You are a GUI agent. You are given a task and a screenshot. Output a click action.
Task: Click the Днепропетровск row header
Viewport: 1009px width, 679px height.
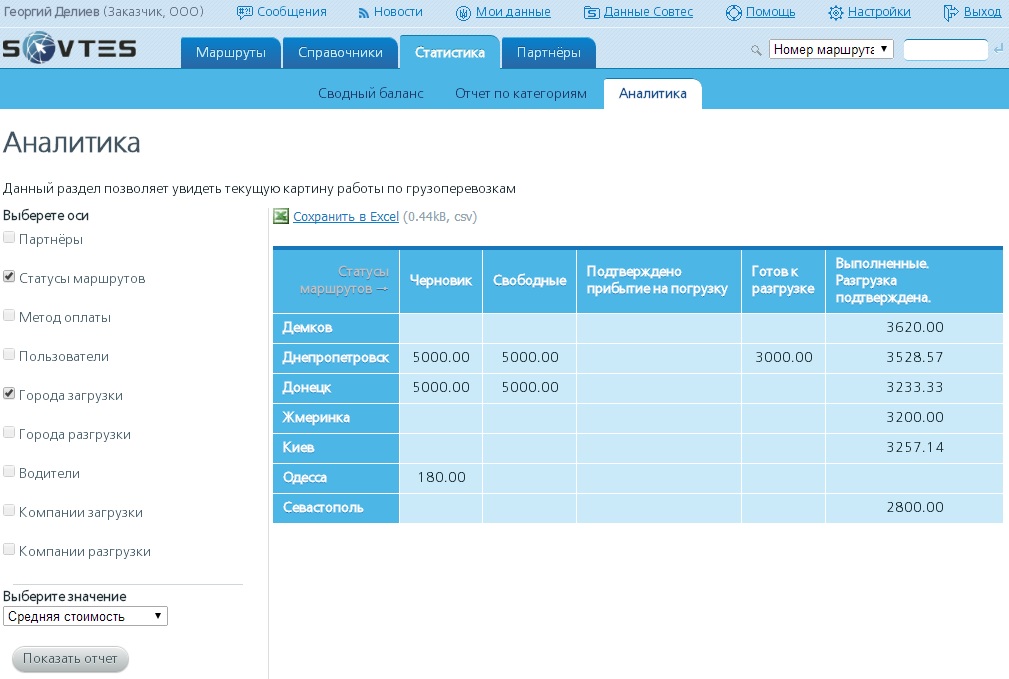tap(336, 358)
